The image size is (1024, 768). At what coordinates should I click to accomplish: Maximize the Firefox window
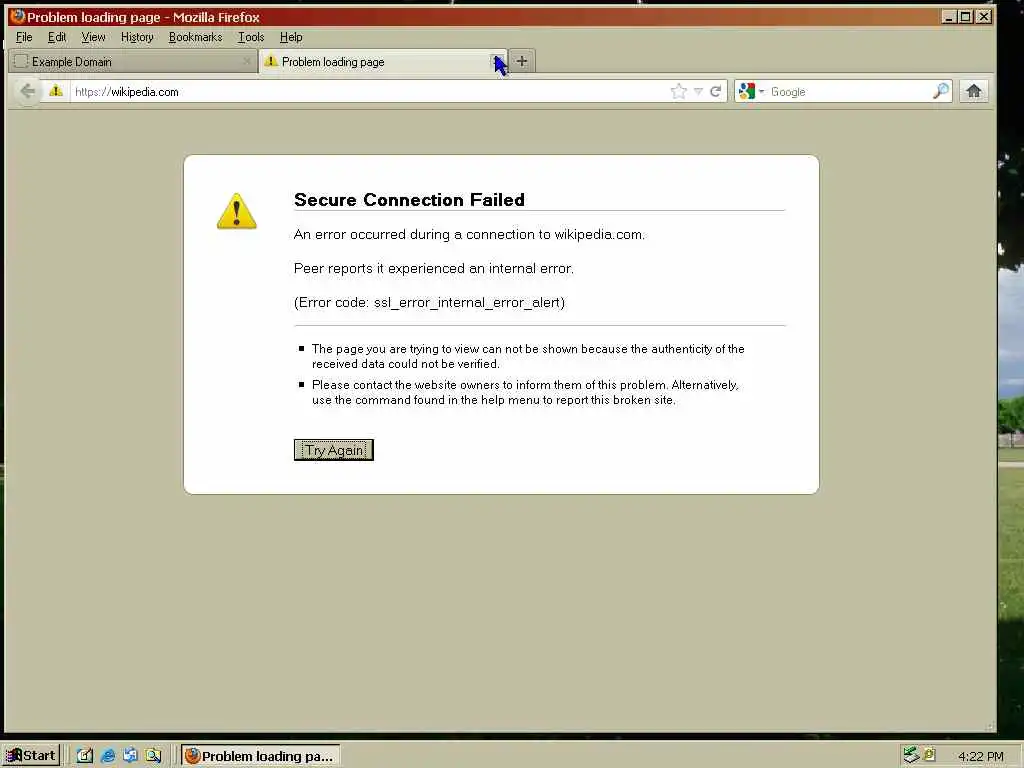[x=966, y=17]
